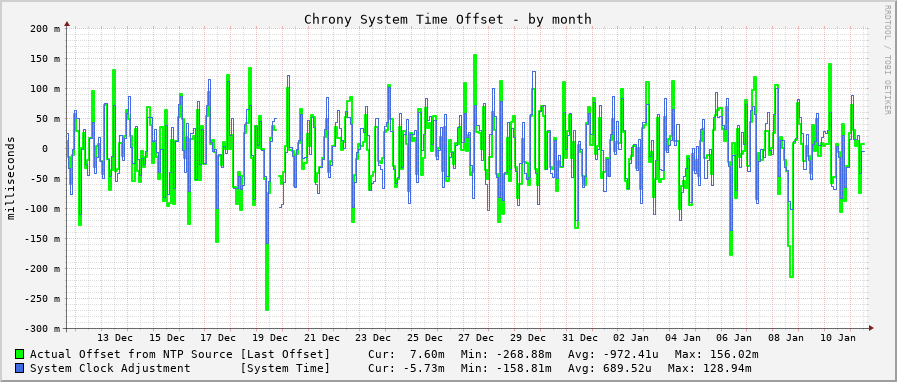The width and height of the screenshot is (897, 382).
Task: Click the '19 Dec' x-axis label
Action: tap(269, 339)
